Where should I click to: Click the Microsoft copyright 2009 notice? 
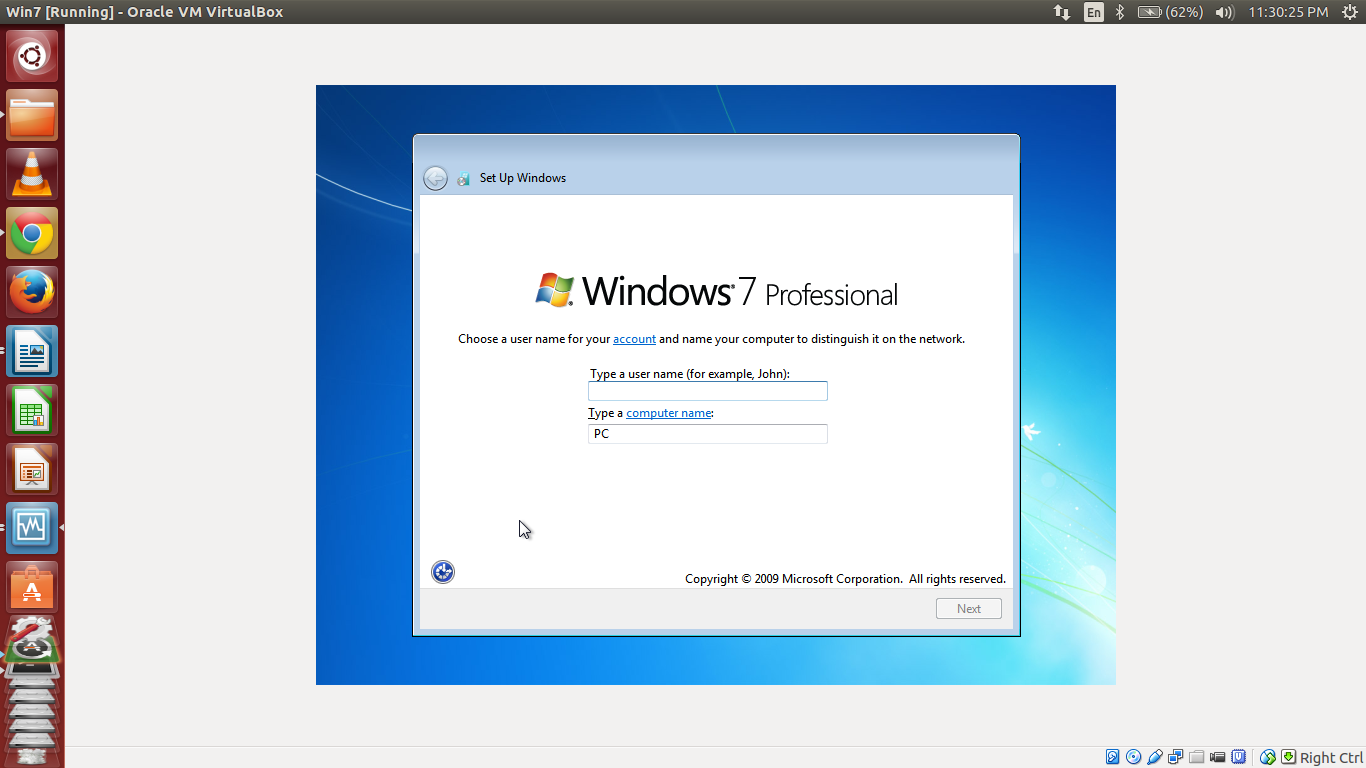click(x=845, y=579)
